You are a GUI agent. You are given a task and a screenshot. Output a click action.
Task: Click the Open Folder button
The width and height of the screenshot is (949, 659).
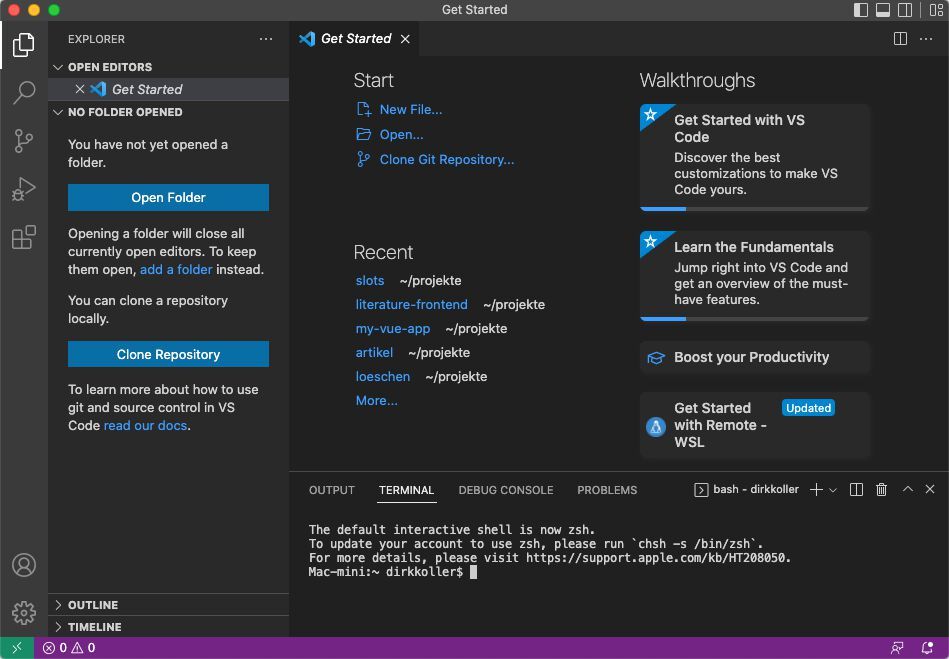click(x=168, y=198)
